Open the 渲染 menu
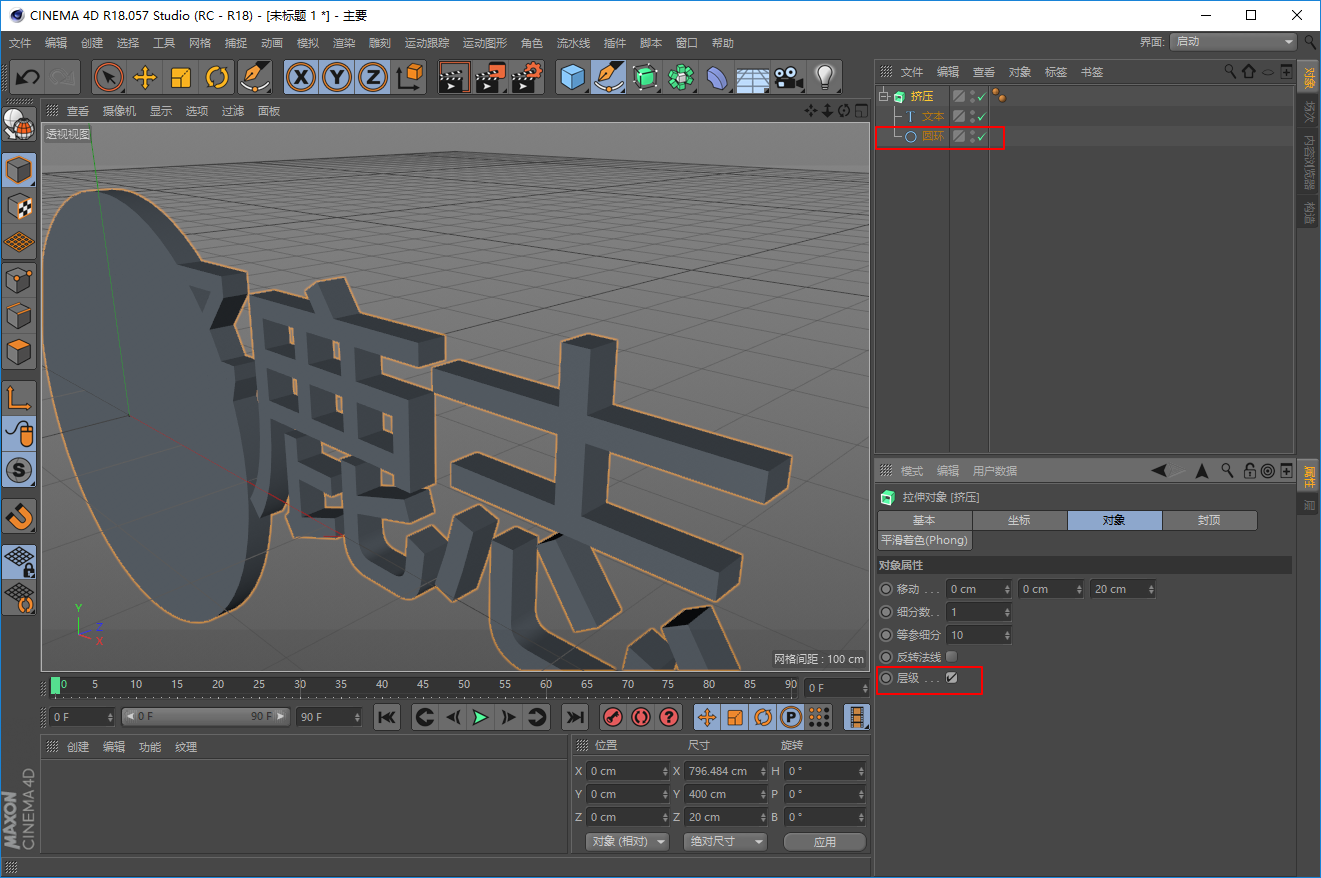1321x878 pixels. pos(344,43)
